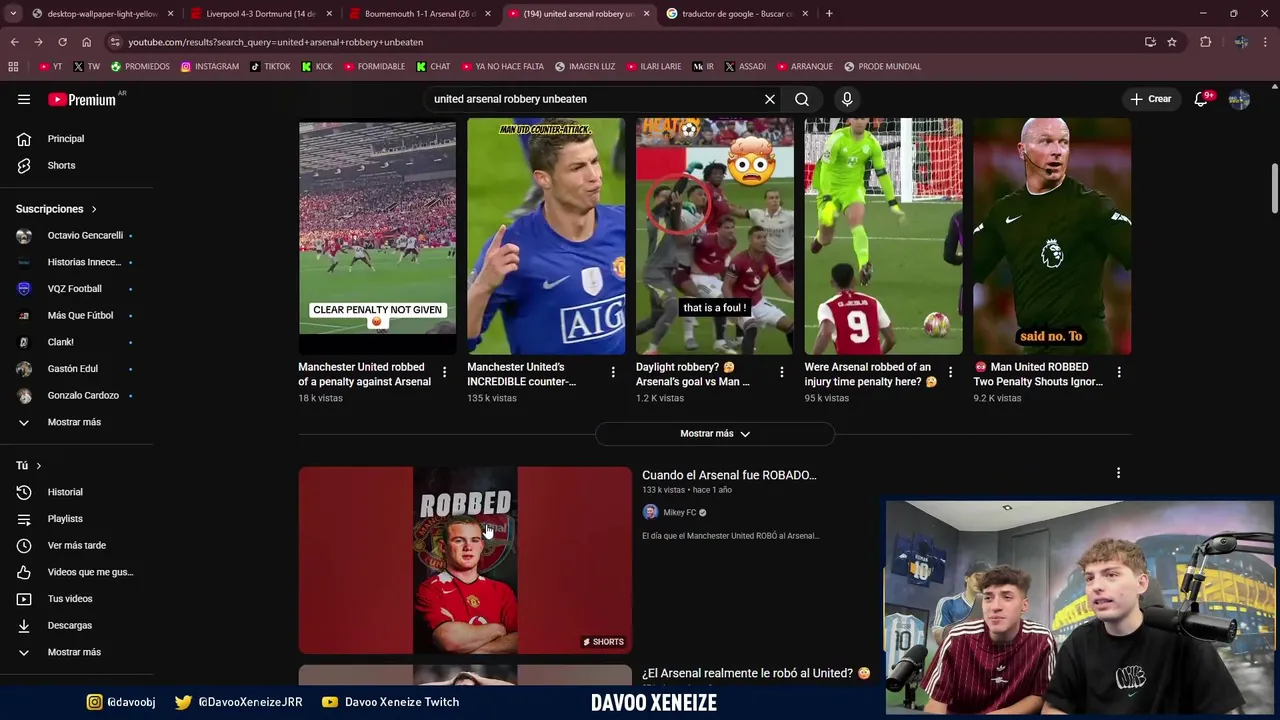Switch to desktop-wallpaper-light-yellow tab
Screen dimensions: 1280x720
pyautogui.click(x=101, y=14)
